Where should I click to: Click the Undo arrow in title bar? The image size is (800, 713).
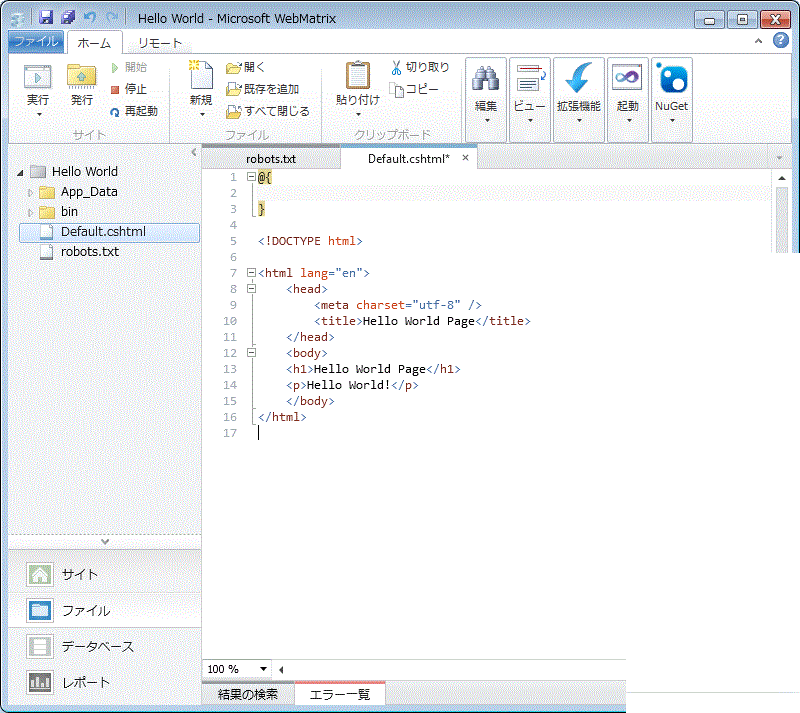[90, 17]
